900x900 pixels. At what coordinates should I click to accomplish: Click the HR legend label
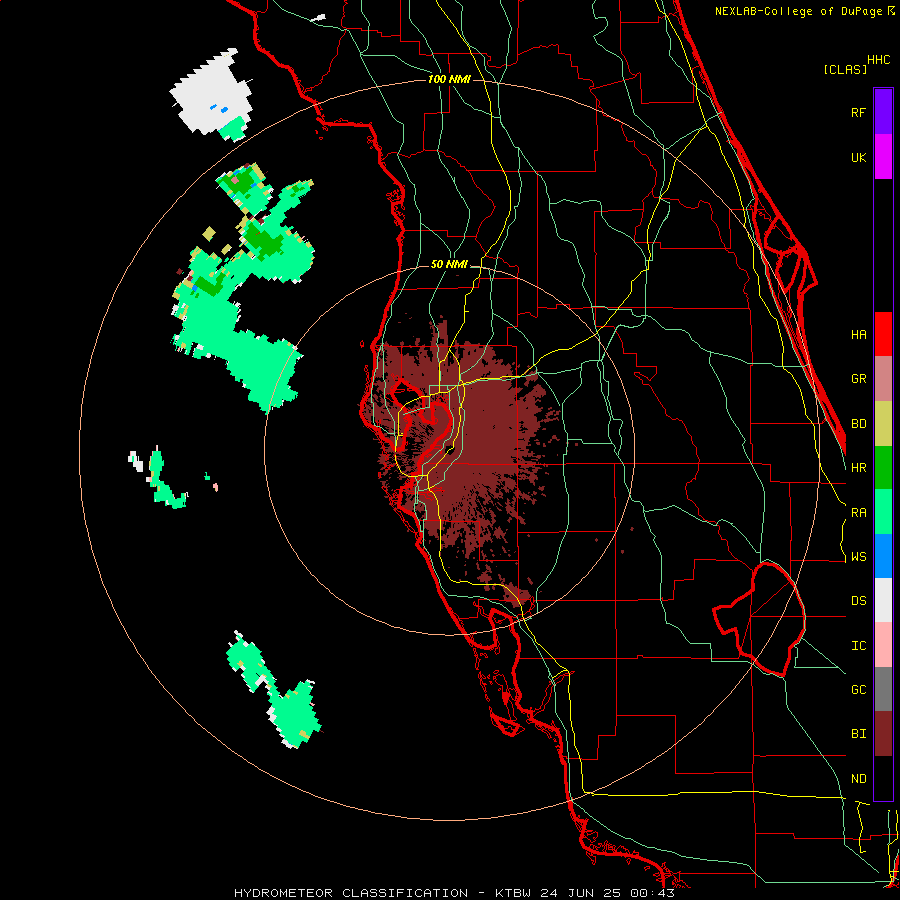(858, 468)
